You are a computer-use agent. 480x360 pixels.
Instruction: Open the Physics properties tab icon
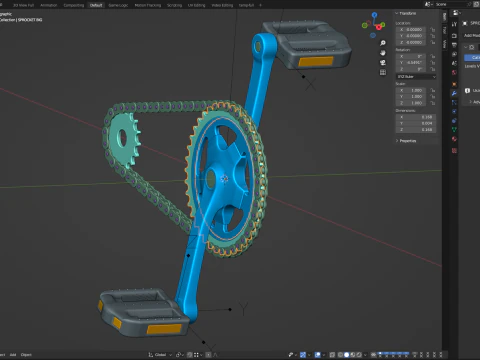tap(454, 112)
